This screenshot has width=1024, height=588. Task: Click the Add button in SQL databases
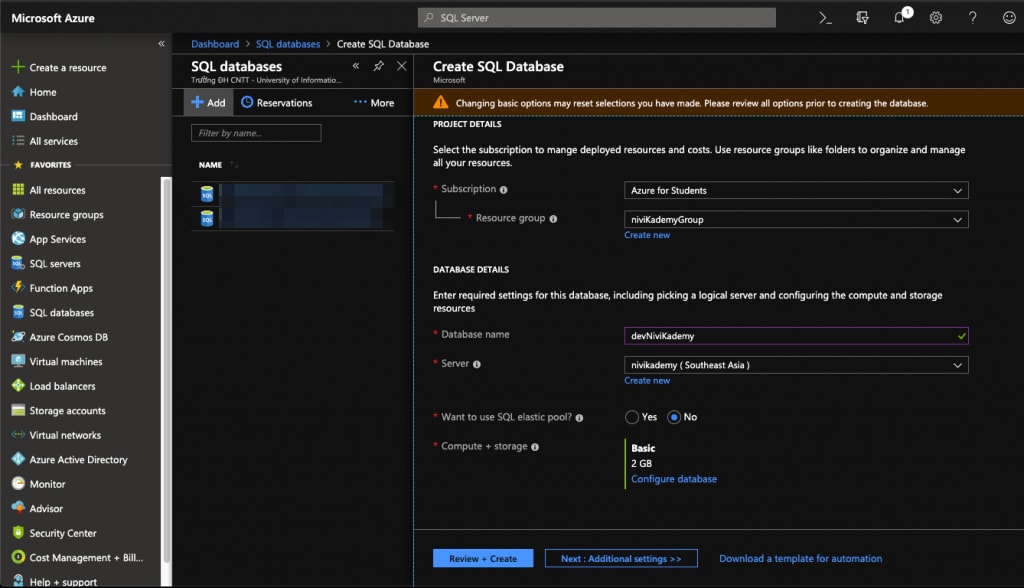pos(208,103)
